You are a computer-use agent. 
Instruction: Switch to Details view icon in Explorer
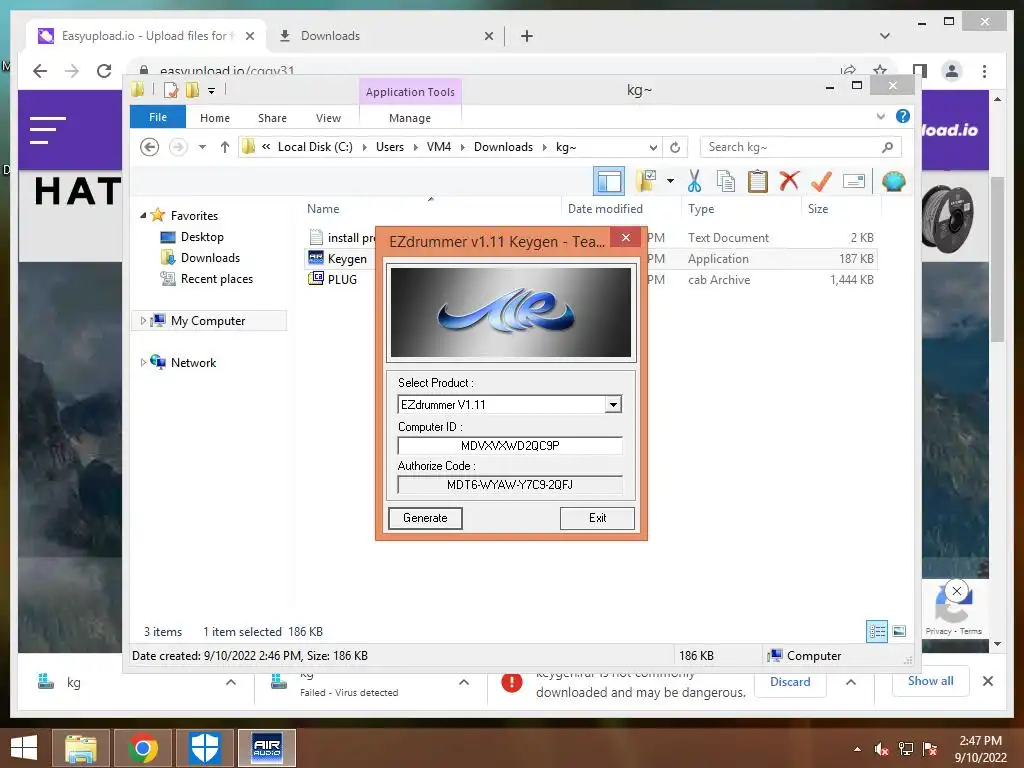coord(876,631)
